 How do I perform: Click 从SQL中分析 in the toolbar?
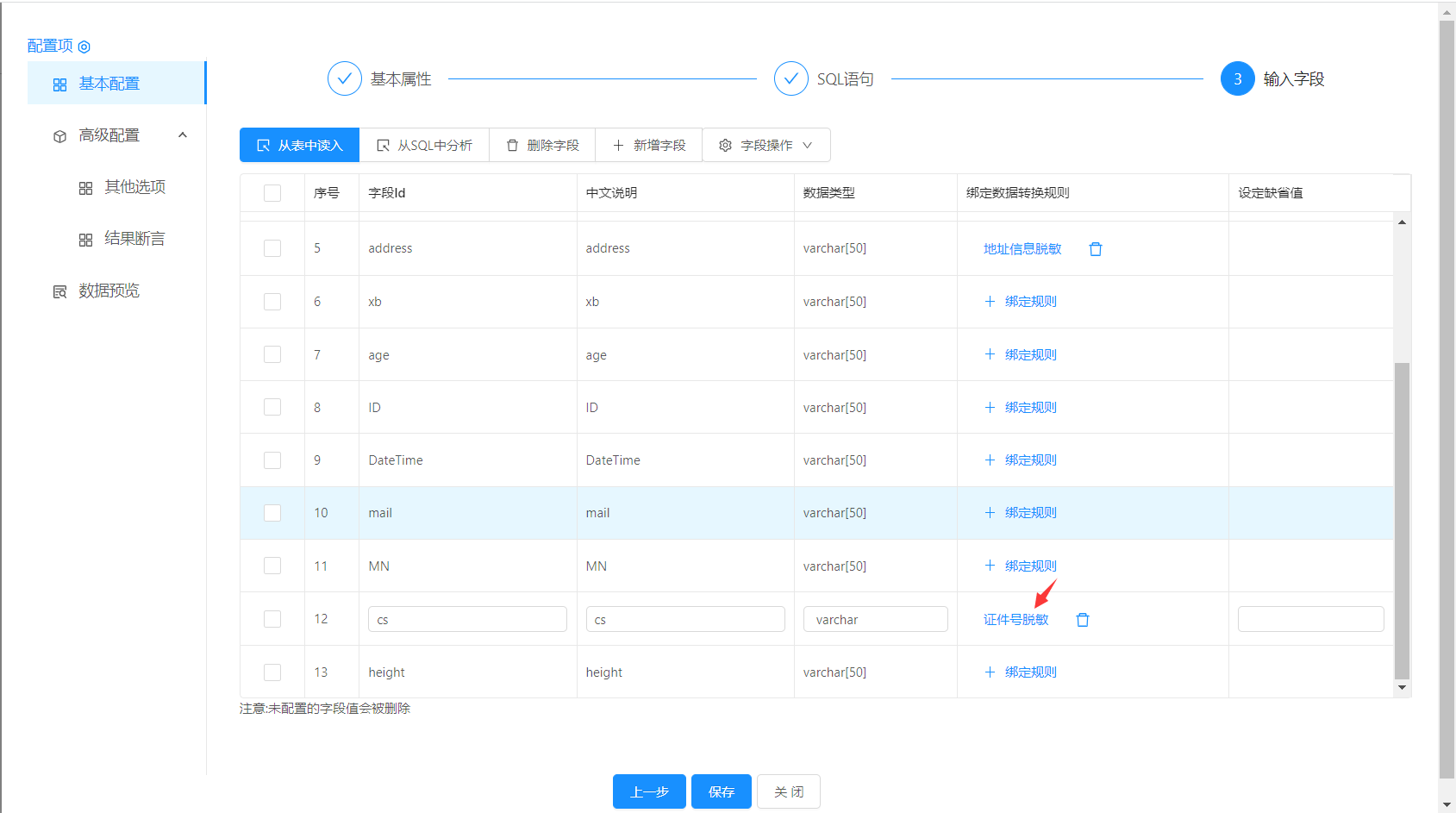424,146
